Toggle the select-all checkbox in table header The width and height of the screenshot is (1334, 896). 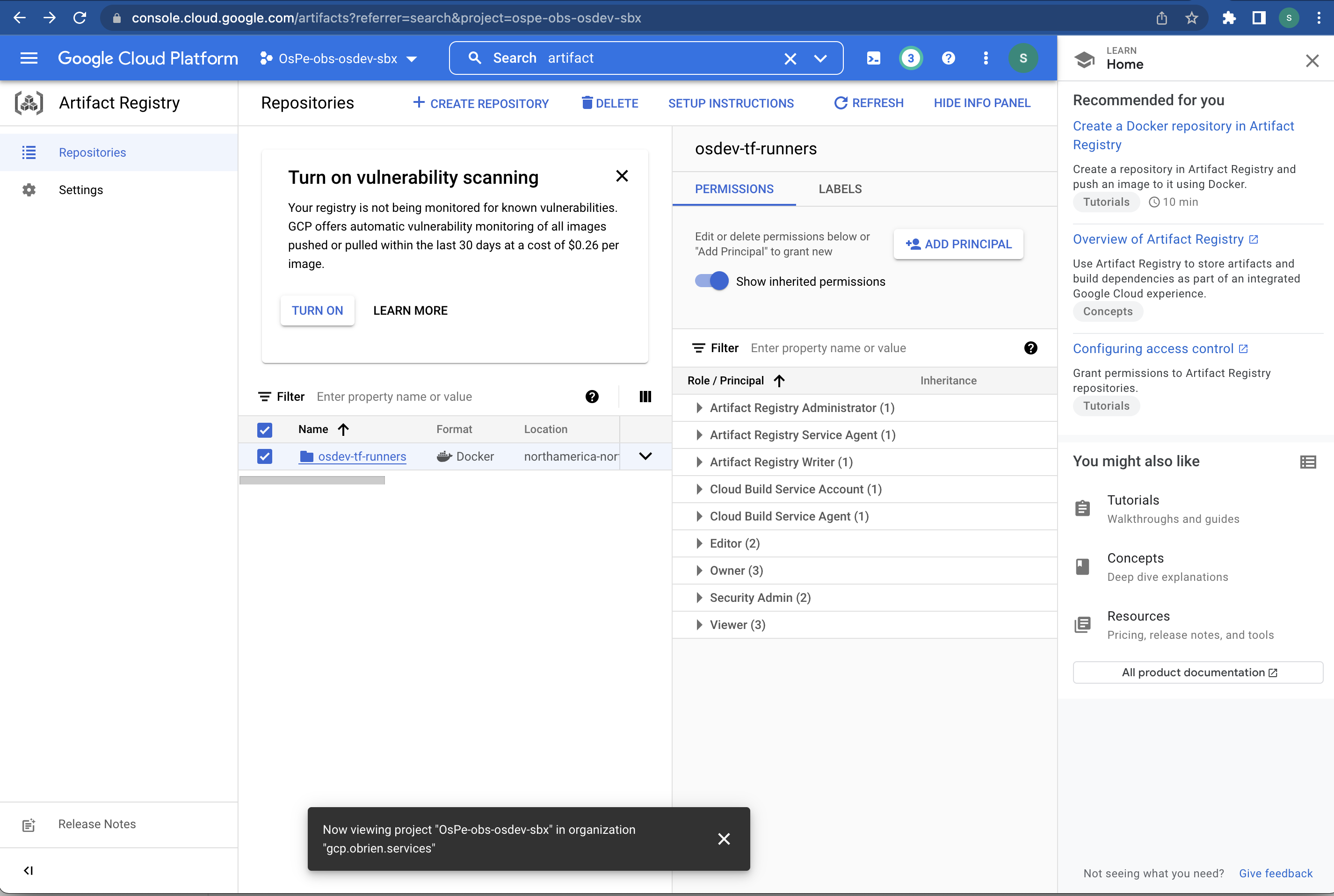(265, 429)
